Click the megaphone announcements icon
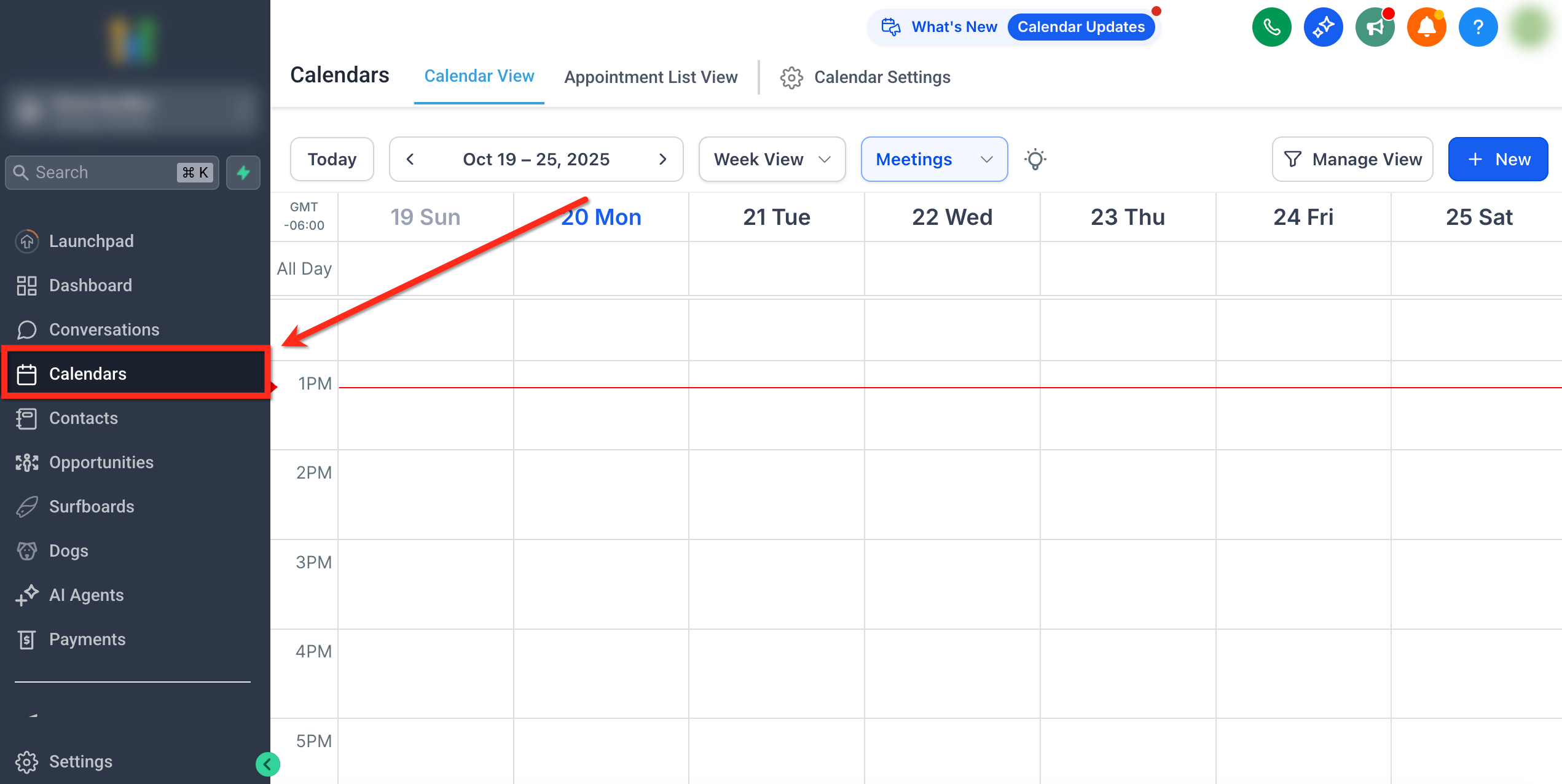This screenshot has width=1562, height=784. click(x=1375, y=28)
